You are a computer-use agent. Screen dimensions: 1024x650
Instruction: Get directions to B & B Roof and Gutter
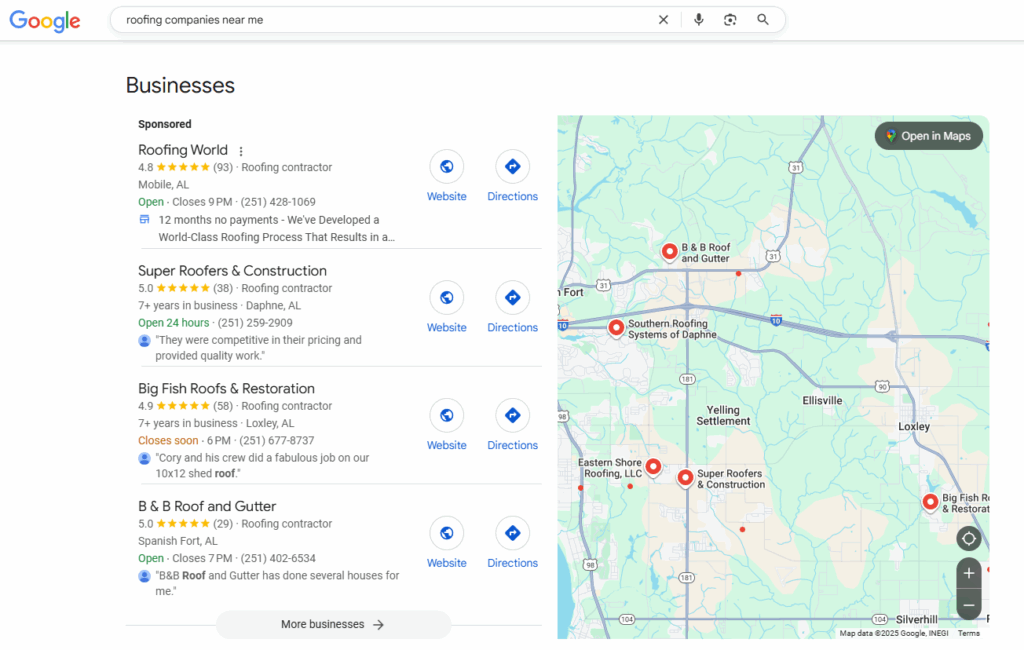coord(513,533)
